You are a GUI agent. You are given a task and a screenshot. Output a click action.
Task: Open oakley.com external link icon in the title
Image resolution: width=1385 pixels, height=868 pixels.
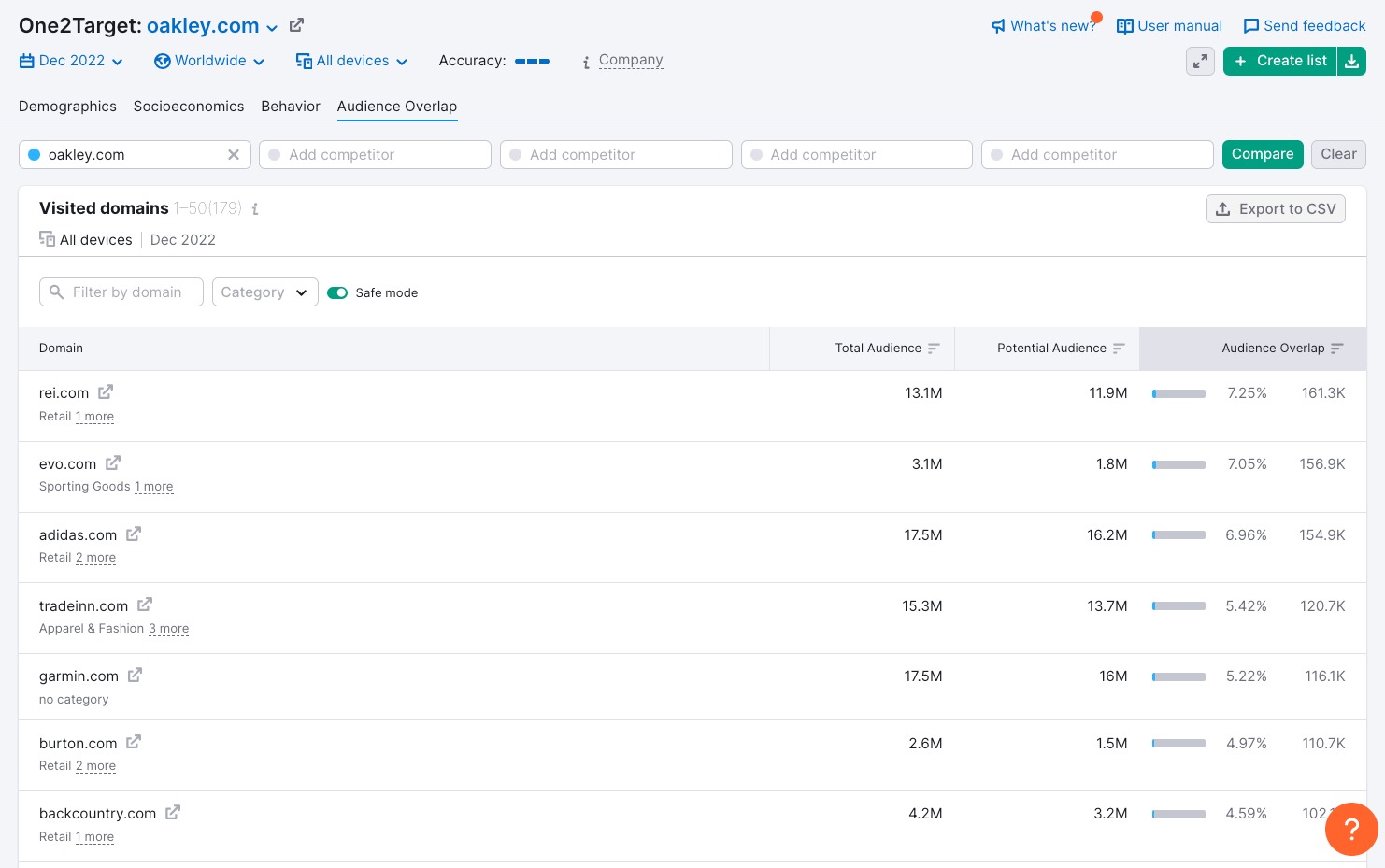coord(296,25)
